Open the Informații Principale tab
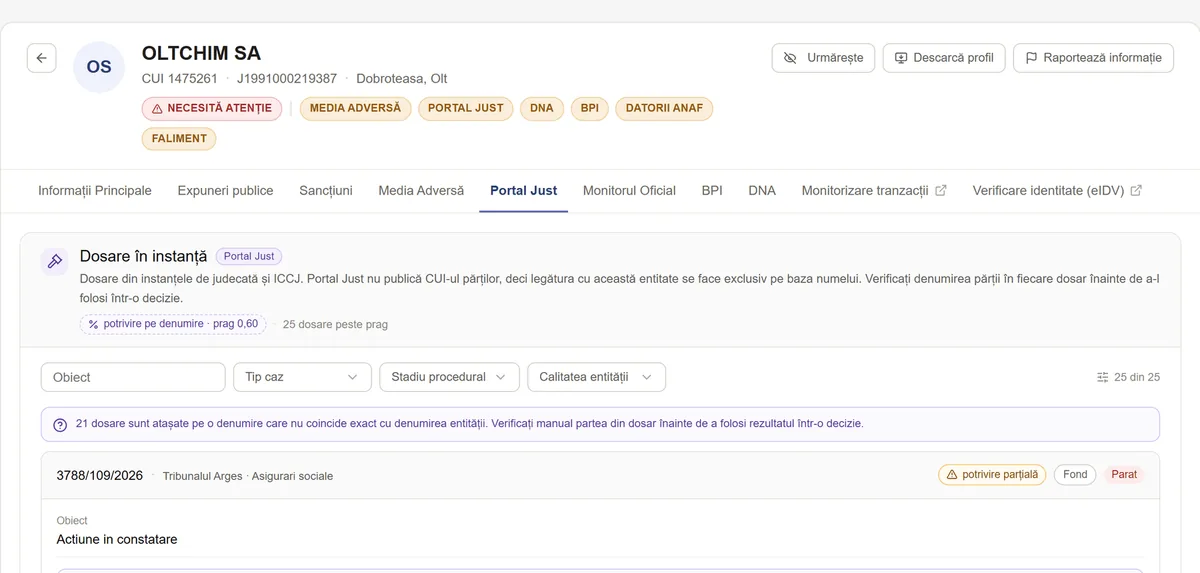Screen dimensions: 1200x573 point(95,190)
